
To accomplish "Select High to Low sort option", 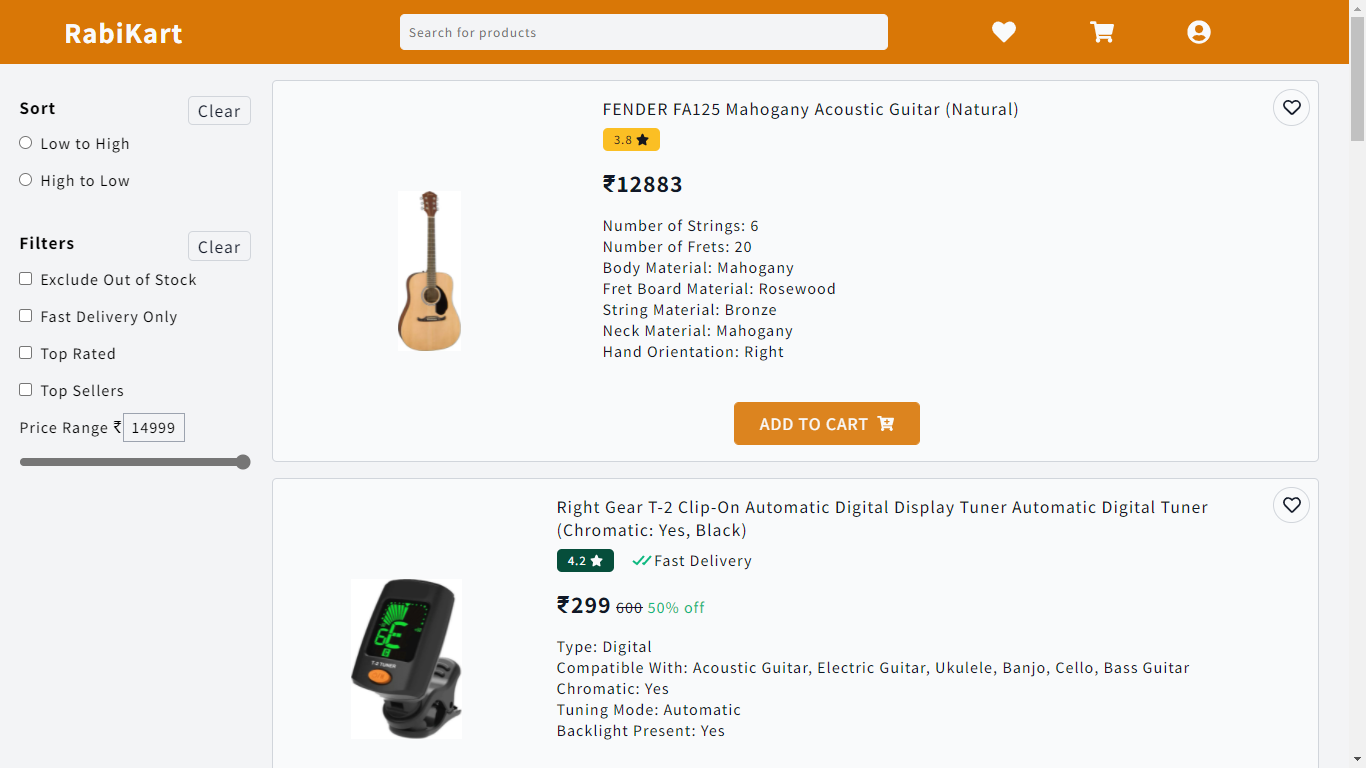I will 26,180.
